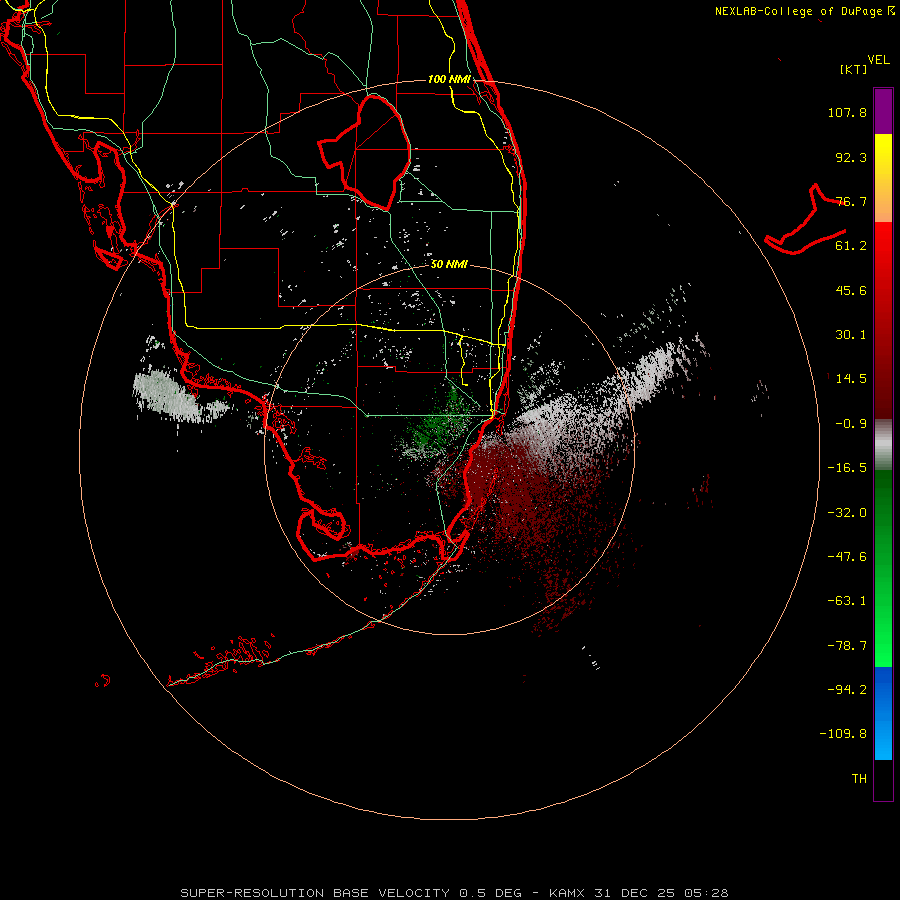Select the 14.5 legend value

click(851, 379)
